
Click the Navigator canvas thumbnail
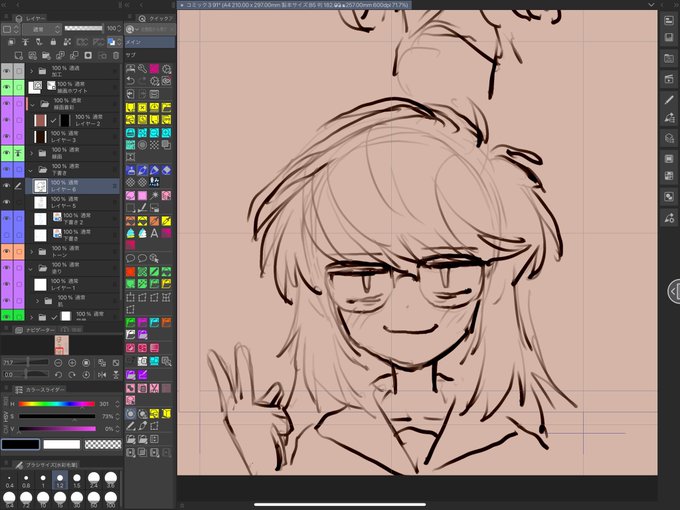tap(62, 345)
